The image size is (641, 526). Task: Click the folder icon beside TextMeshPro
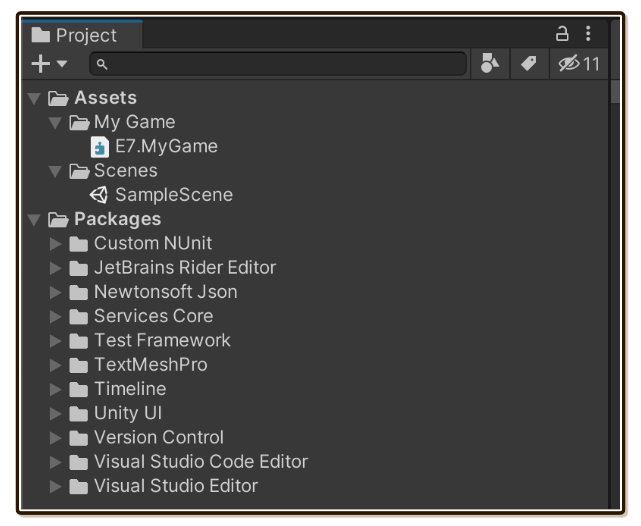coord(78,365)
